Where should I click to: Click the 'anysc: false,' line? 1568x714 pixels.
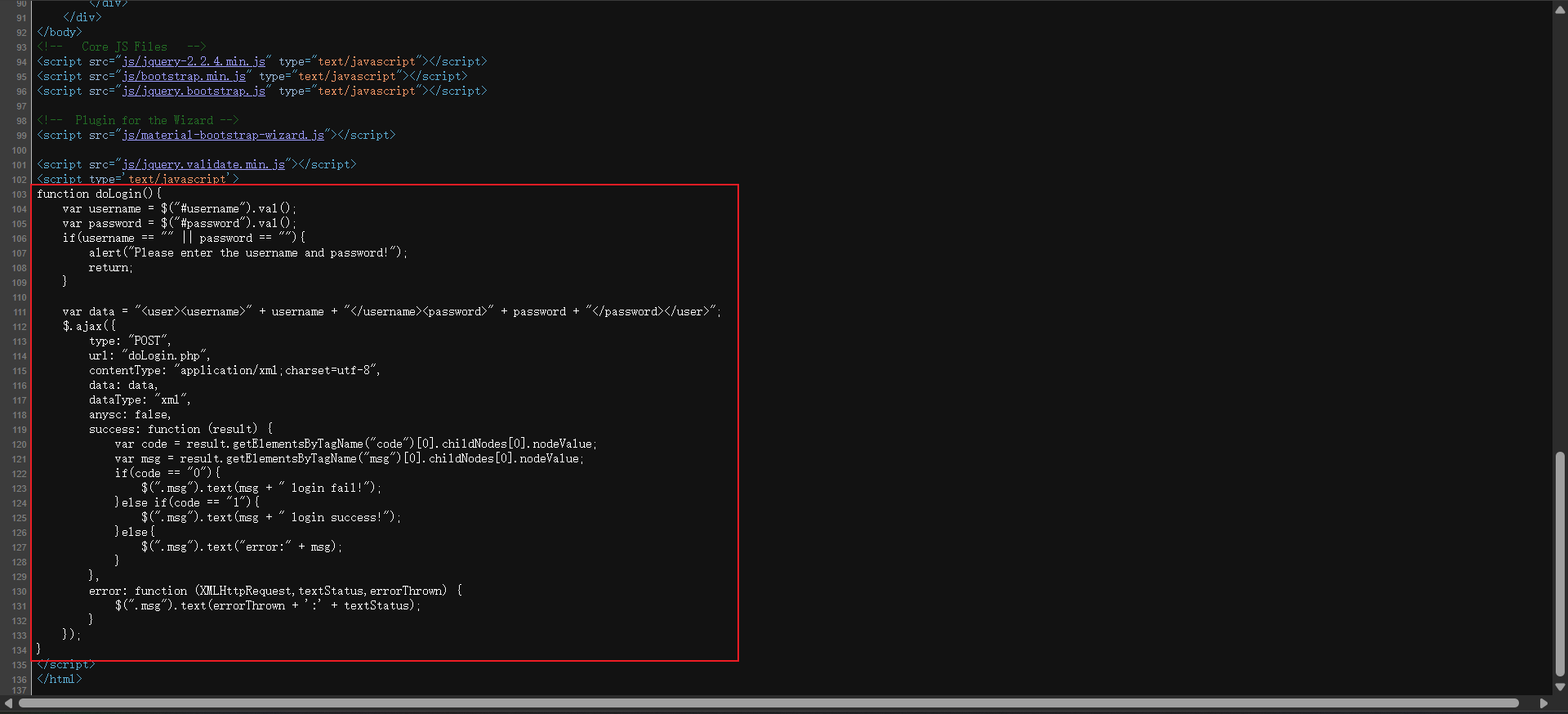tap(130, 414)
